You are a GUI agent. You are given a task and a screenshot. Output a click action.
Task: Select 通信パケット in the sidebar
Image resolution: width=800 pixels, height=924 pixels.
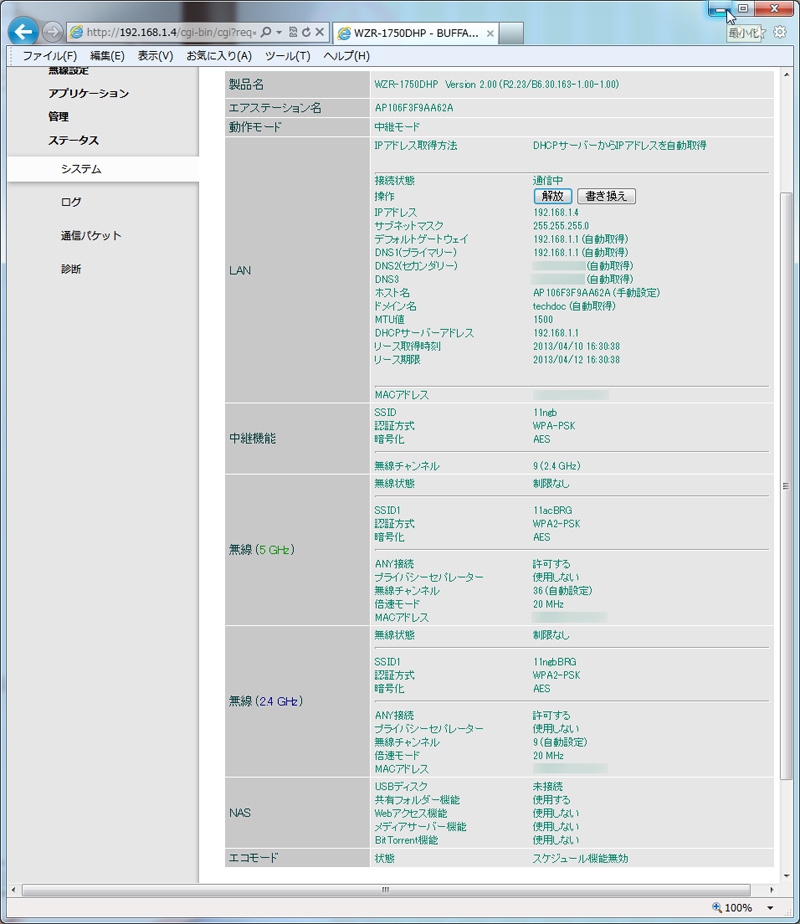[91, 236]
